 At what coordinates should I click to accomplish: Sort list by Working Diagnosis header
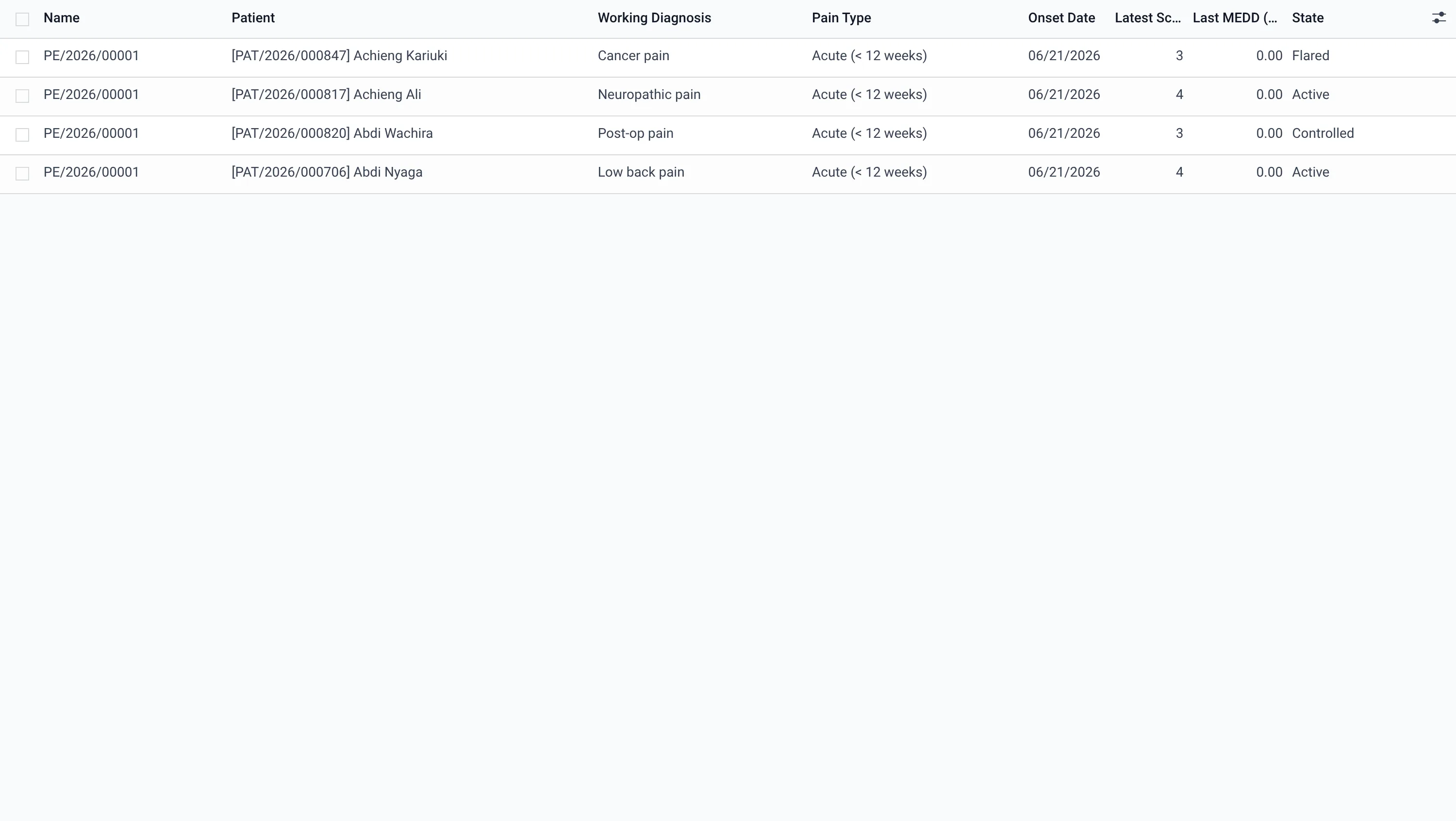pos(655,18)
